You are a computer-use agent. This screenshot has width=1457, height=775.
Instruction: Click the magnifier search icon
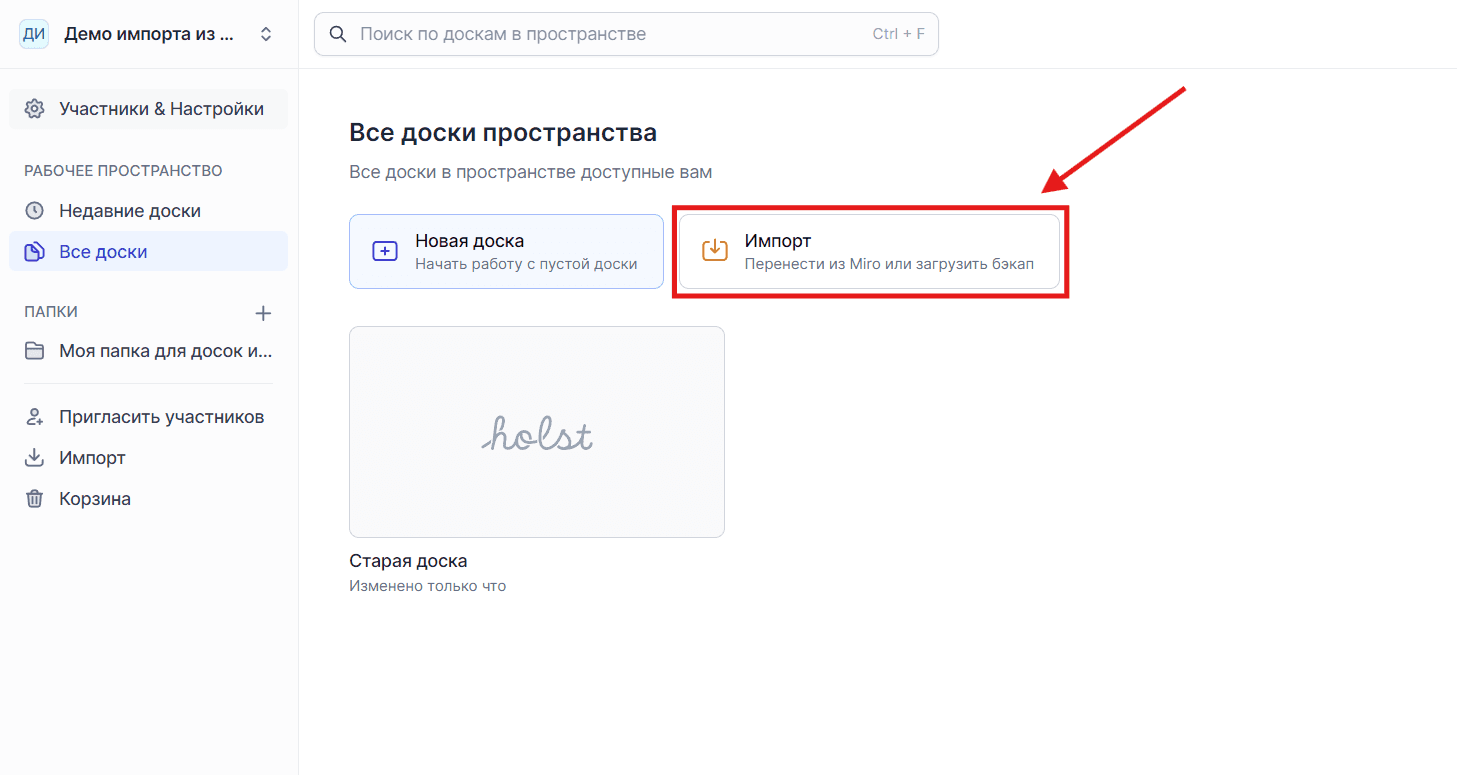point(340,34)
